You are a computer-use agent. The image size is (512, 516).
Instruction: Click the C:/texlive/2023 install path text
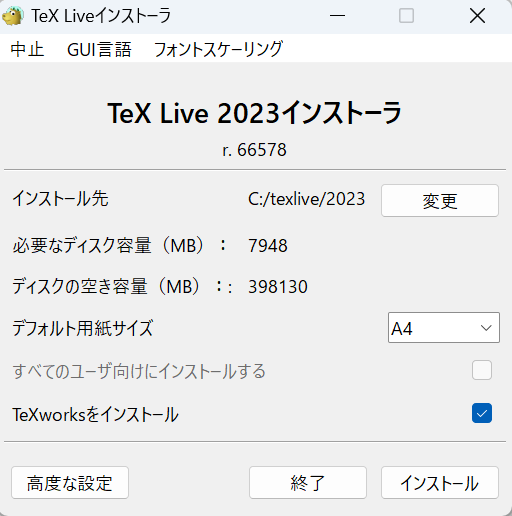[306, 199]
